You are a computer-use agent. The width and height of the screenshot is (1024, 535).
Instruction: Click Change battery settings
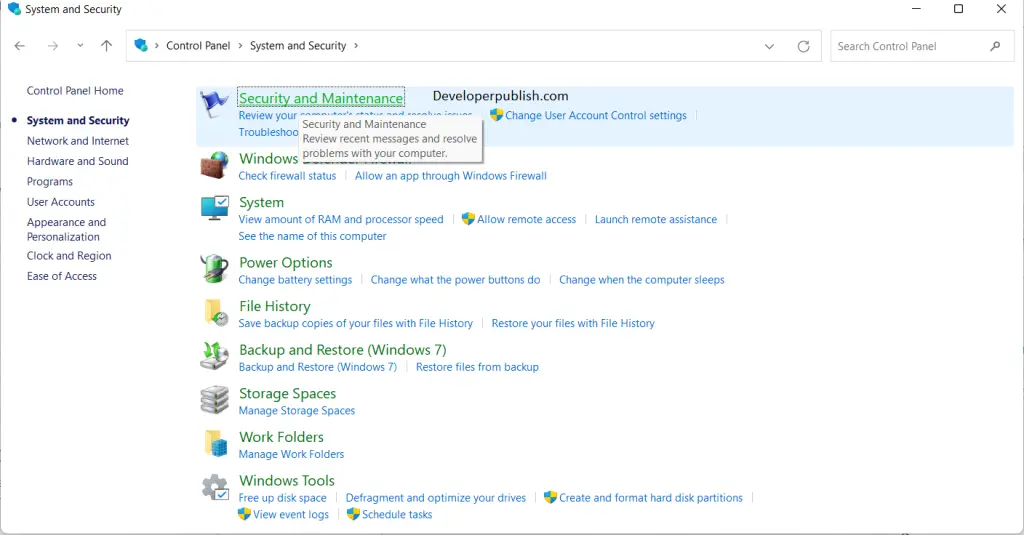point(295,280)
